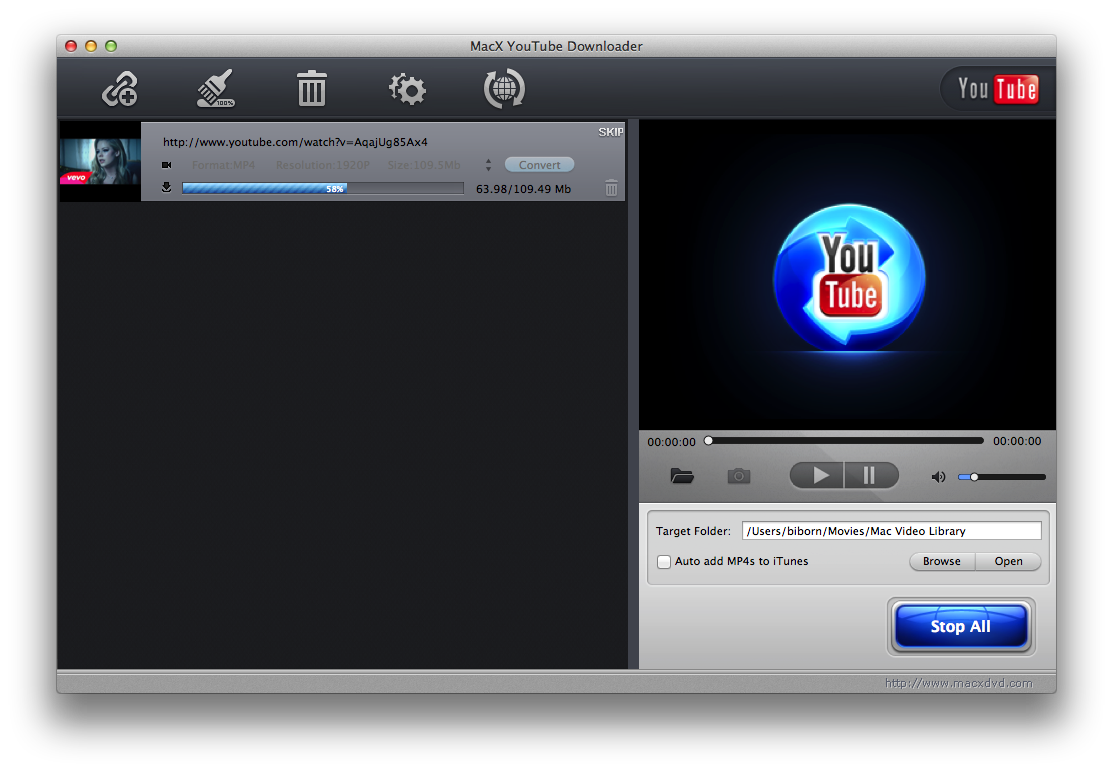Open the macxdvd.com website link
Screen dimensions: 1113x772
958,683
